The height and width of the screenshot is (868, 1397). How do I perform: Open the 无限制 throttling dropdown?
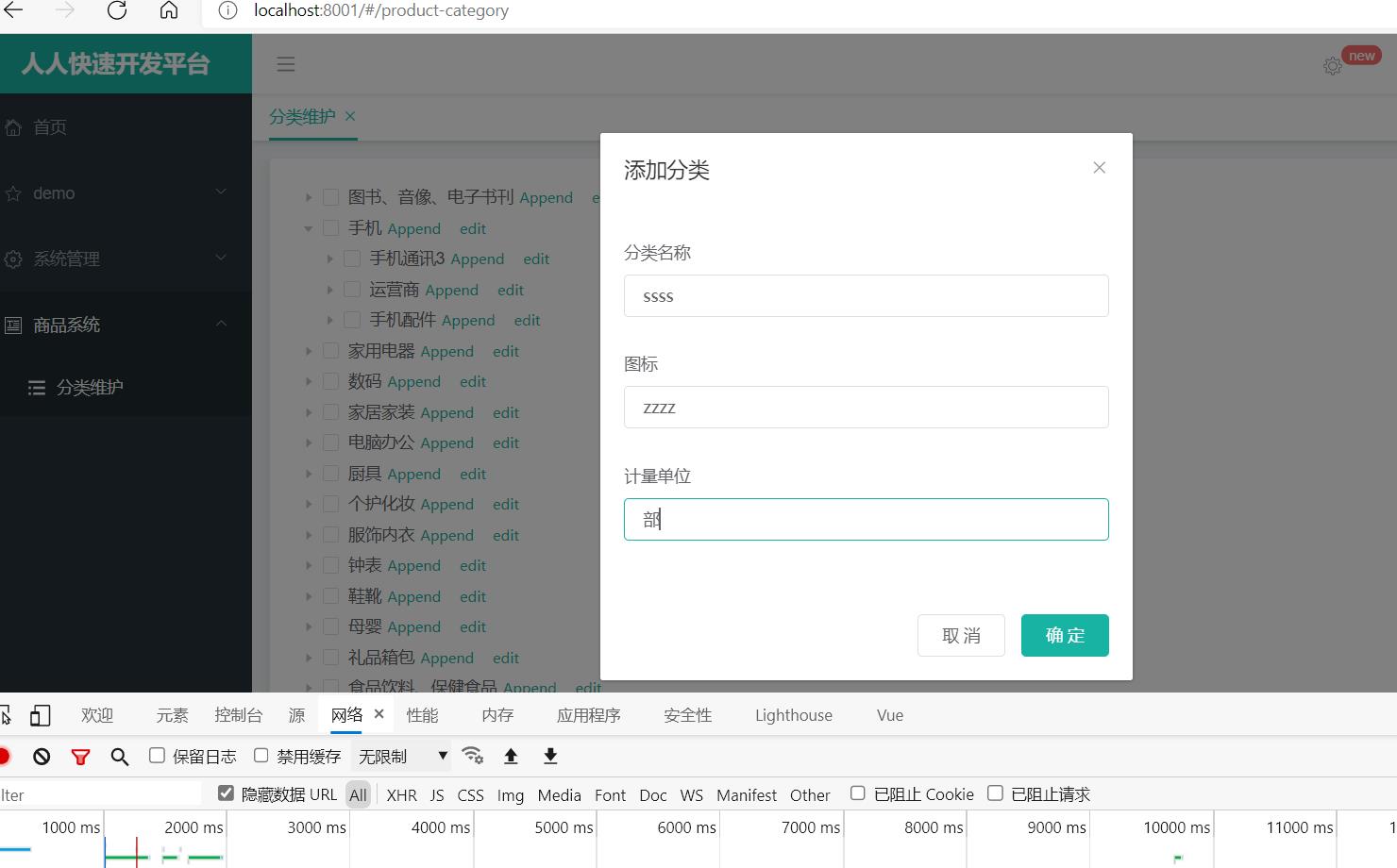click(401, 756)
